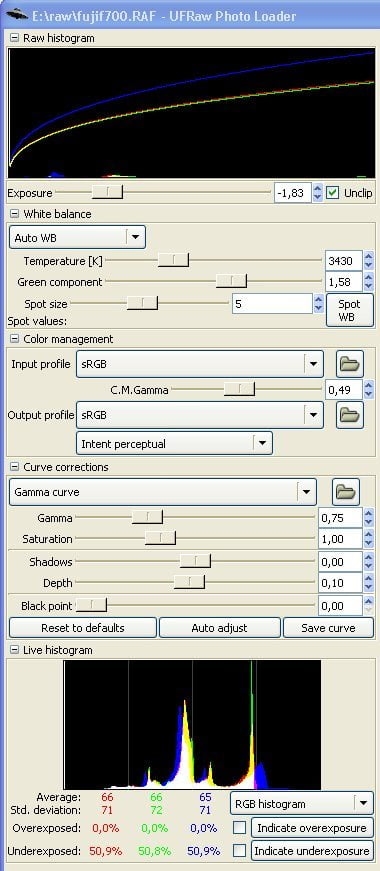The height and width of the screenshot is (871, 380).
Task: Increase Exposure with up spinner arrow
Action: coord(317,189)
